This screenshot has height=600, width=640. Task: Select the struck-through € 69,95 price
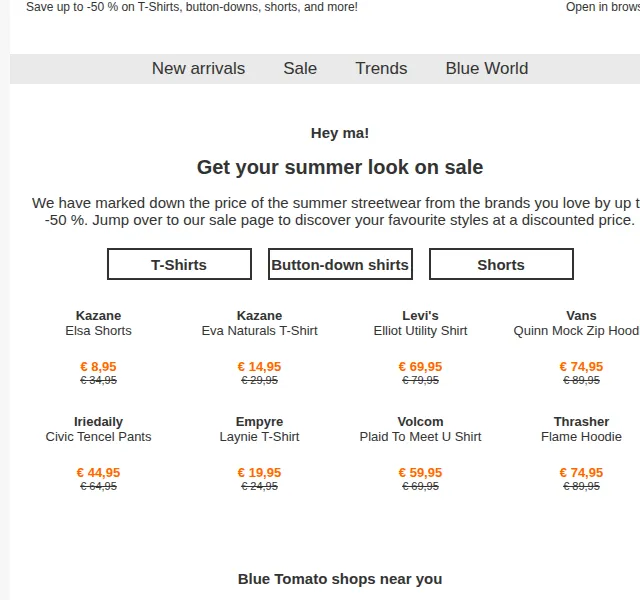(x=420, y=487)
